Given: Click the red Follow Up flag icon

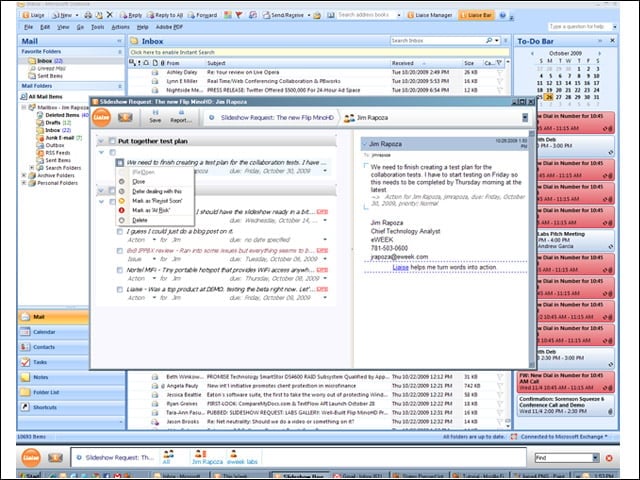Looking at the screenshot, I should (239, 15).
